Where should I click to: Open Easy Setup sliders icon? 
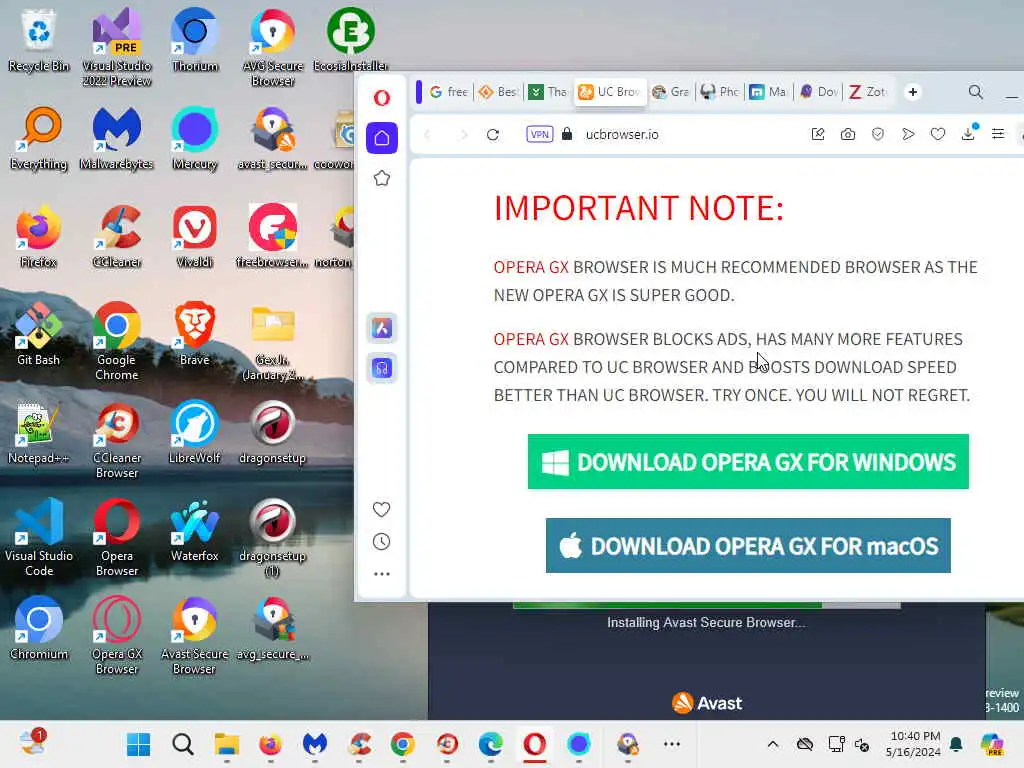coord(998,135)
